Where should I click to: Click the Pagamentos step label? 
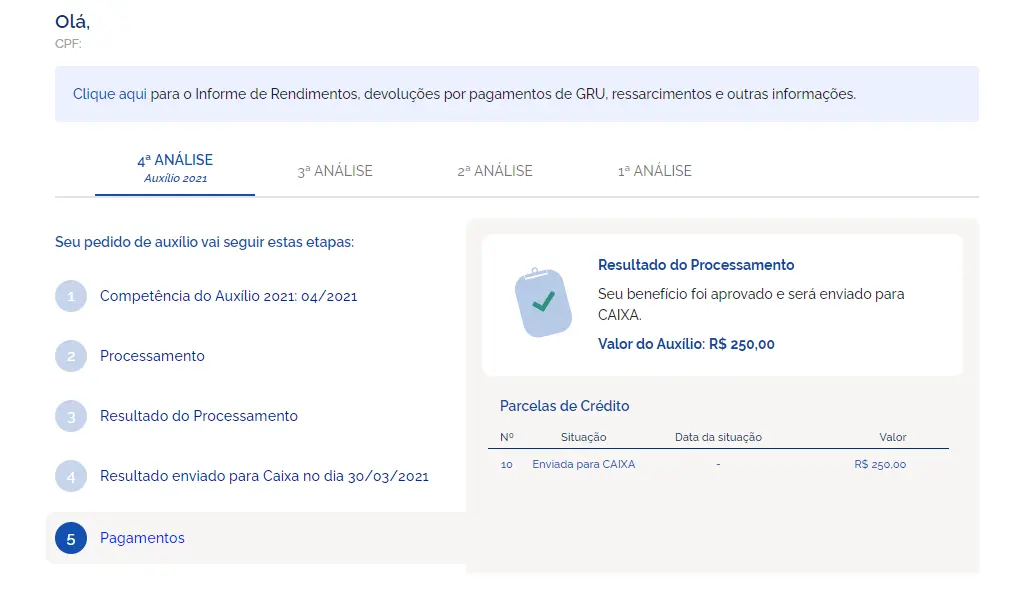(x=142, y=538)
